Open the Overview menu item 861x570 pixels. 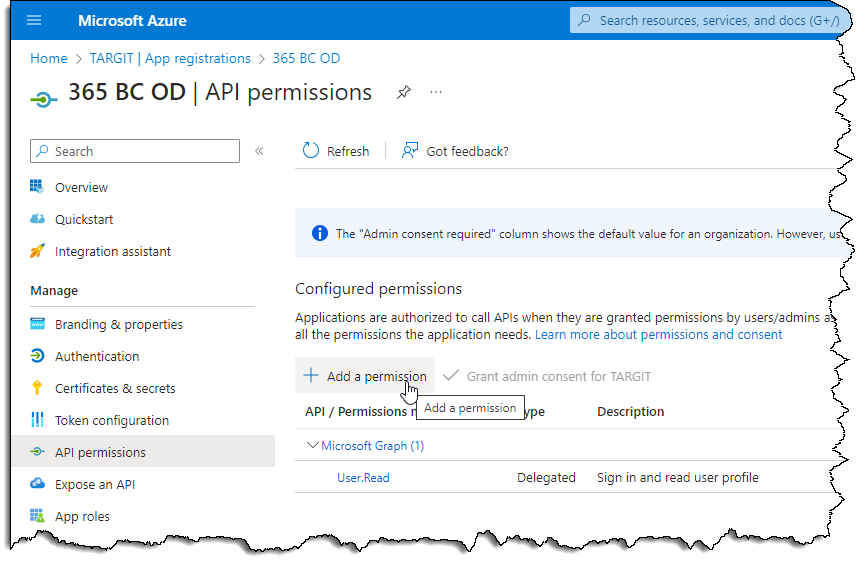pyautogui.click(x=81, y=187)
